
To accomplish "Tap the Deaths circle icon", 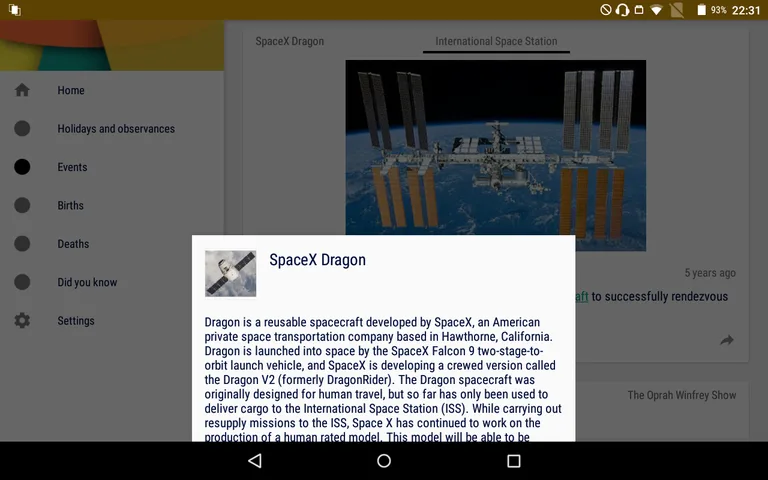I will [x=22, y=244].
